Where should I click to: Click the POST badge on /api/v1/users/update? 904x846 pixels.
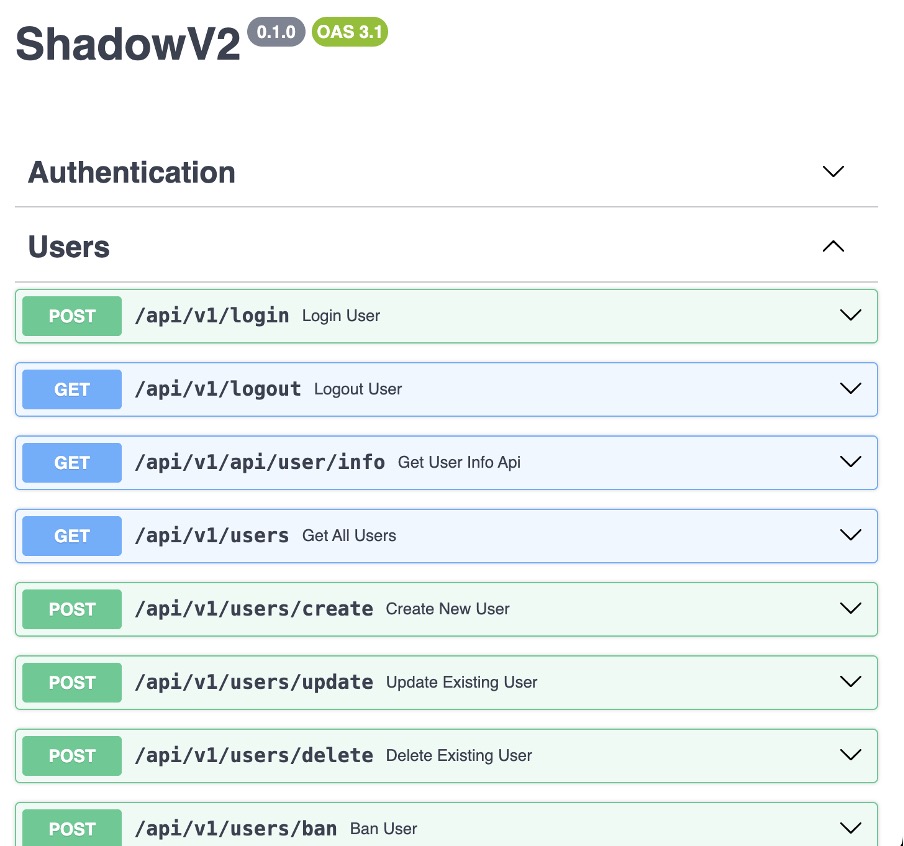[71, 683]
